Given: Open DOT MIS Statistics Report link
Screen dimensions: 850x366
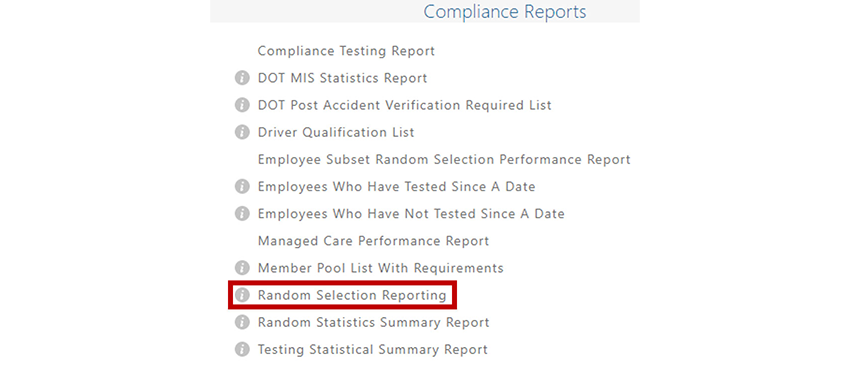Looking at the screenshot, I should coord(342,78).
